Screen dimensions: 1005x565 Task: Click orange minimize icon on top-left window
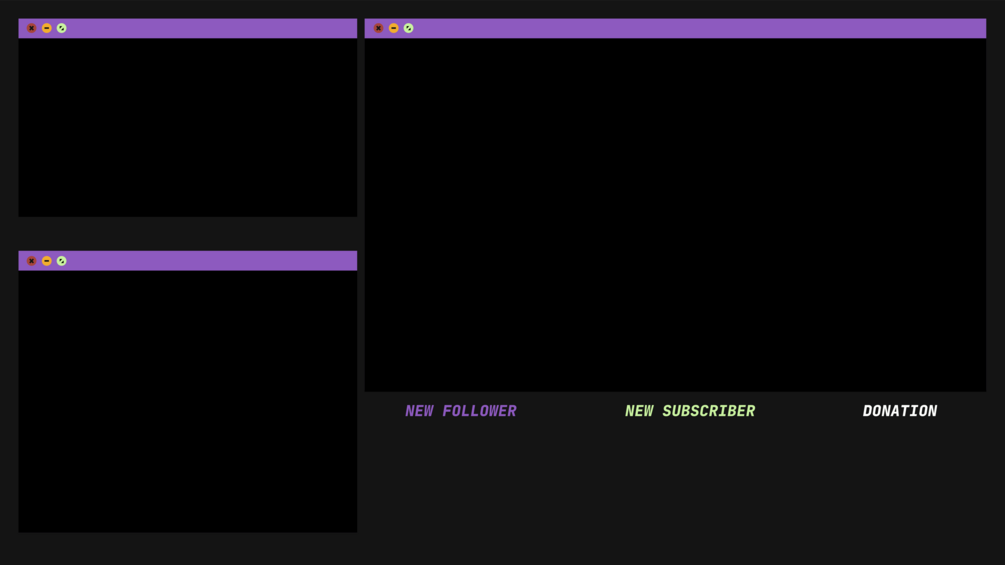point(47,28)
